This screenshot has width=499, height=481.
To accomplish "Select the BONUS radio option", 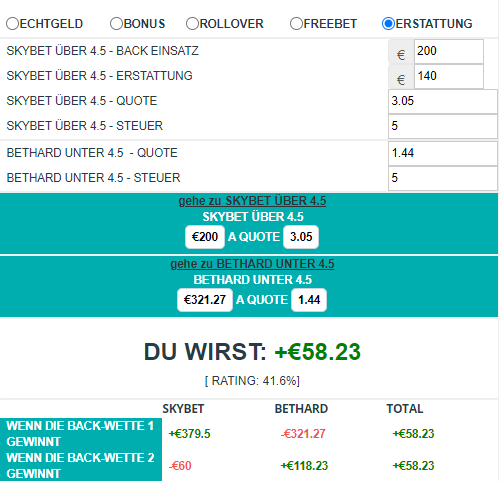I will click(x=116, y=24).
